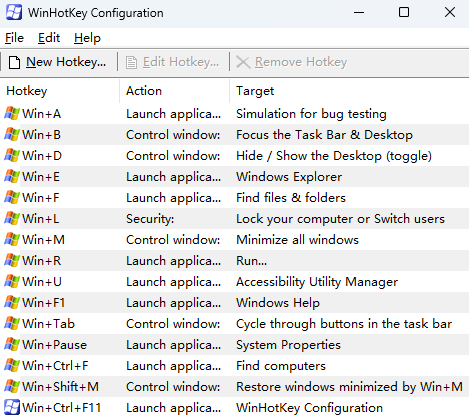This screenshot has height=420, width=469.
Task: Click the Edit Hotkey document icon
Action: pyautogui.click(x=131, y=62)
